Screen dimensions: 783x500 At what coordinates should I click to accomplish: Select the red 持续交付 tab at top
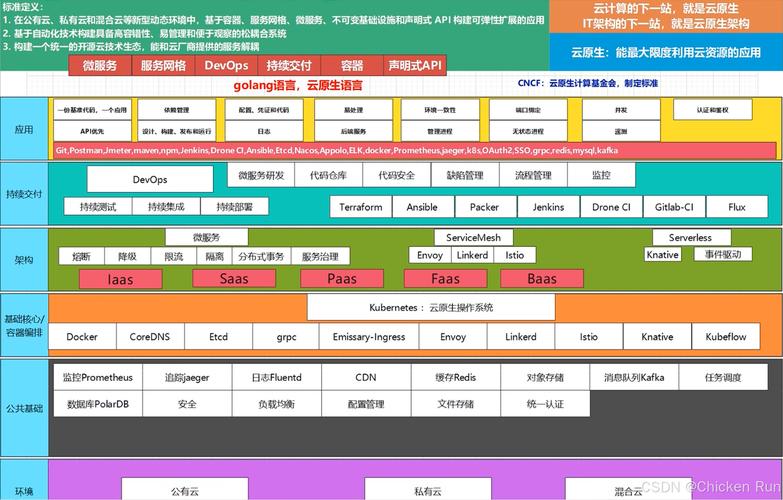click(x=289, y=65)
